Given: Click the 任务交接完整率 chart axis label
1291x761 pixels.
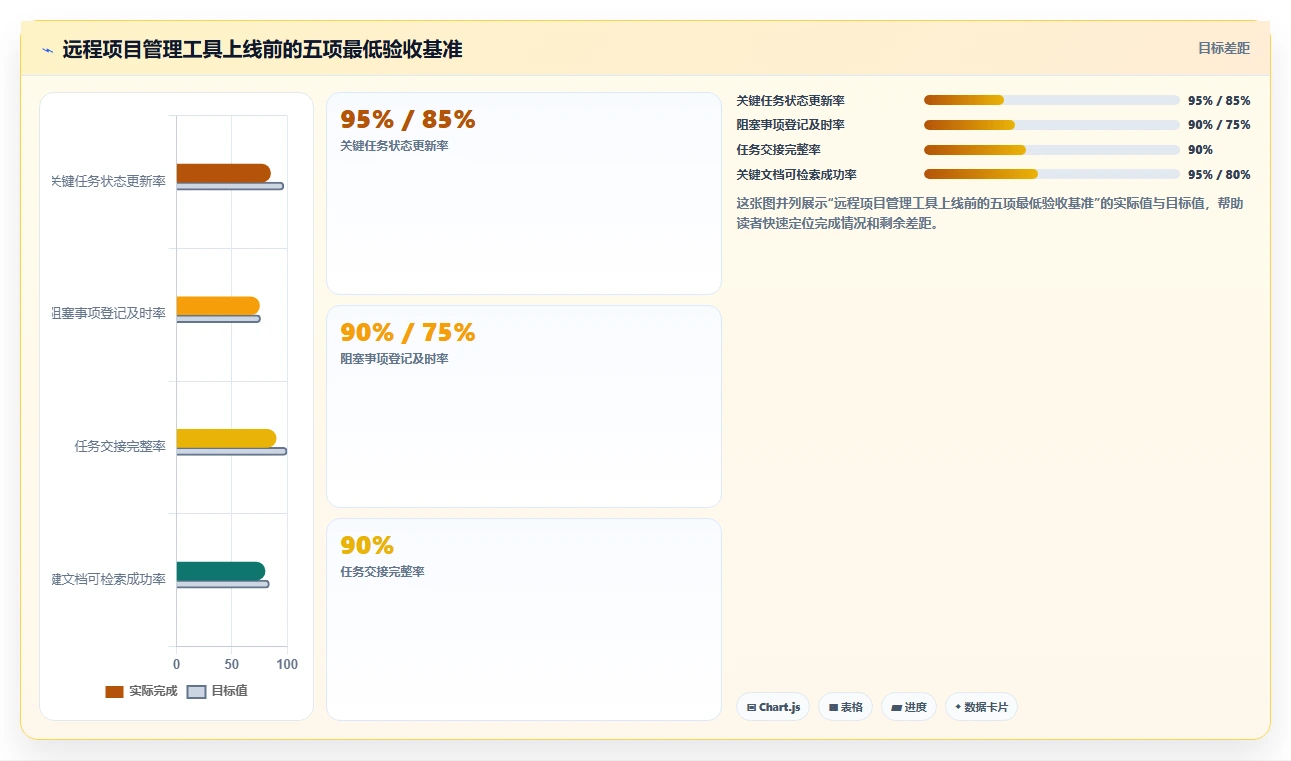Looking at the screenshot, I should pyautogui.click(x=120, y=446).
